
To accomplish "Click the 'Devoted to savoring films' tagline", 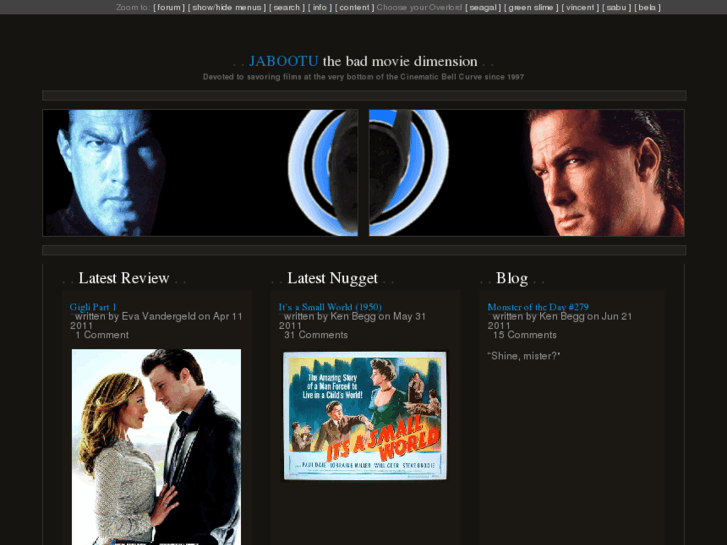I will click(x=364, y=77).
